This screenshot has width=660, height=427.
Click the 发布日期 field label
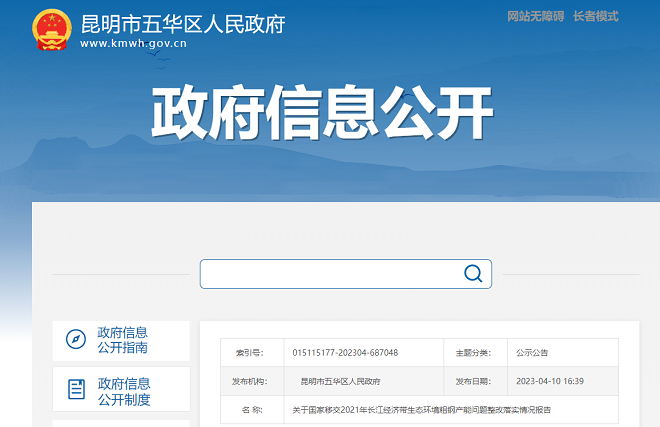[473, 382]
